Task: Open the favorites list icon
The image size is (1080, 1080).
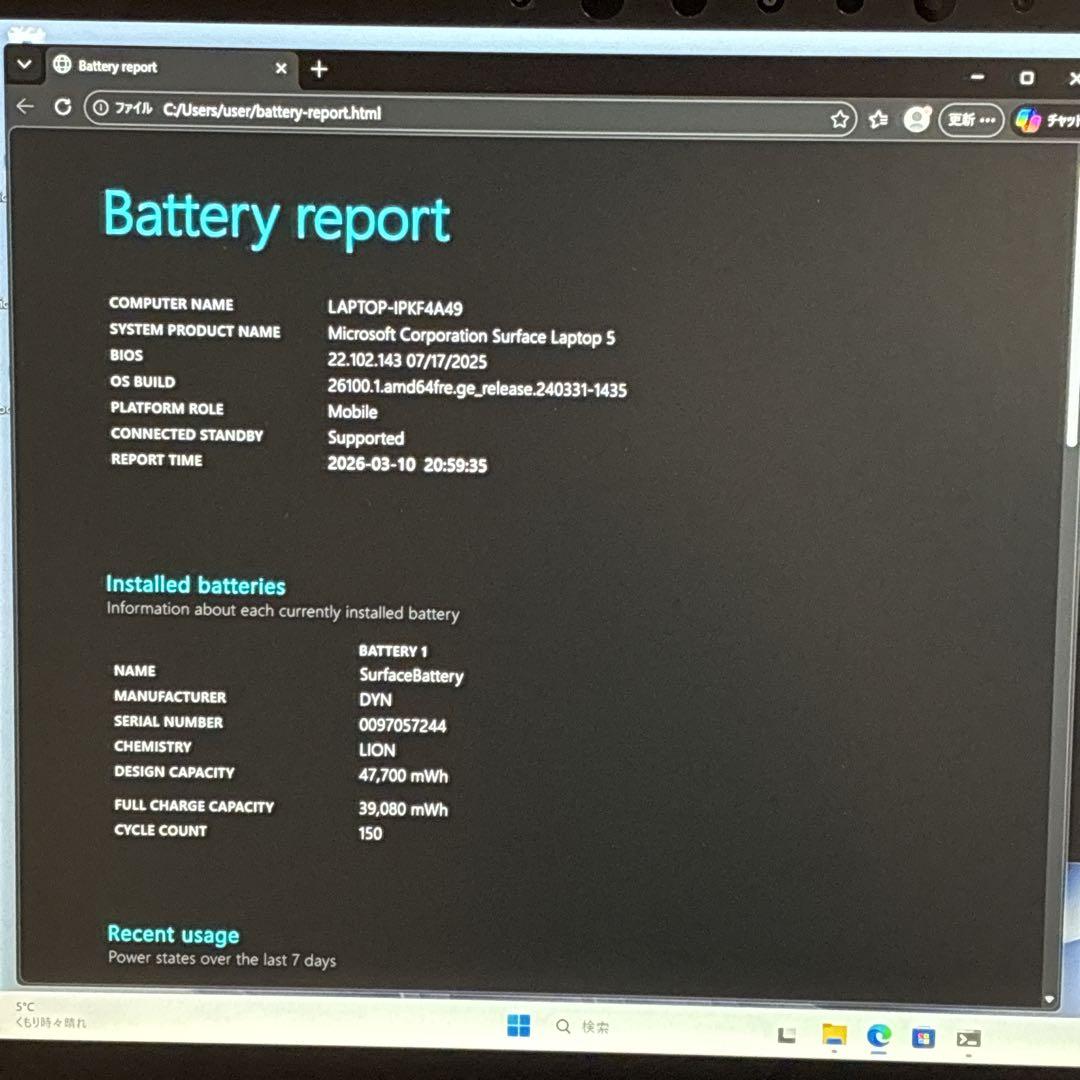Action: point(878,120)
